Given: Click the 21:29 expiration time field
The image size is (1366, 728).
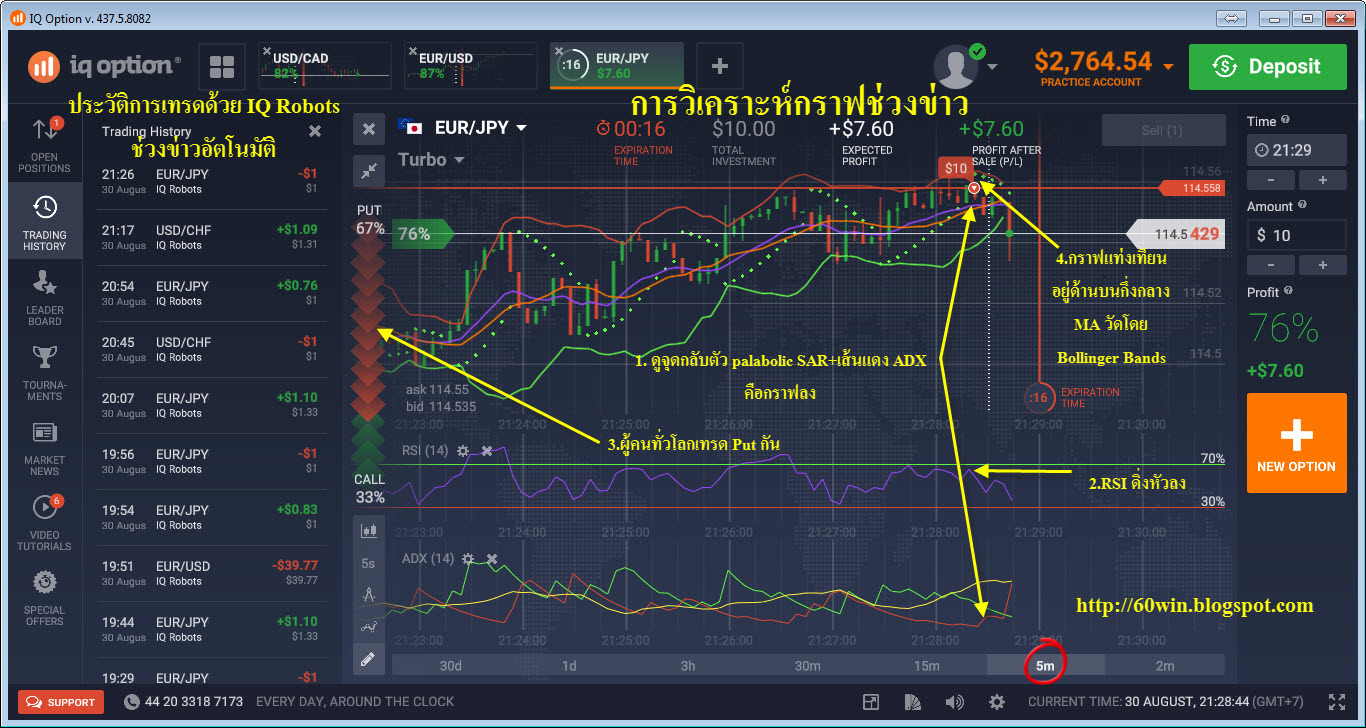Looking at the screenshot, I should [x=1296, y=150].
